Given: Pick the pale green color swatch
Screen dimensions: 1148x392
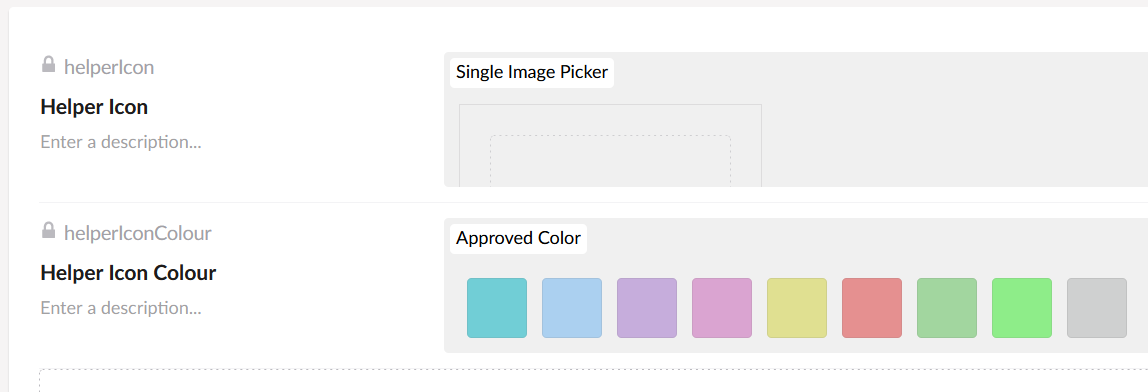Looking at the screenshot, I should click(x=947, y=308).
